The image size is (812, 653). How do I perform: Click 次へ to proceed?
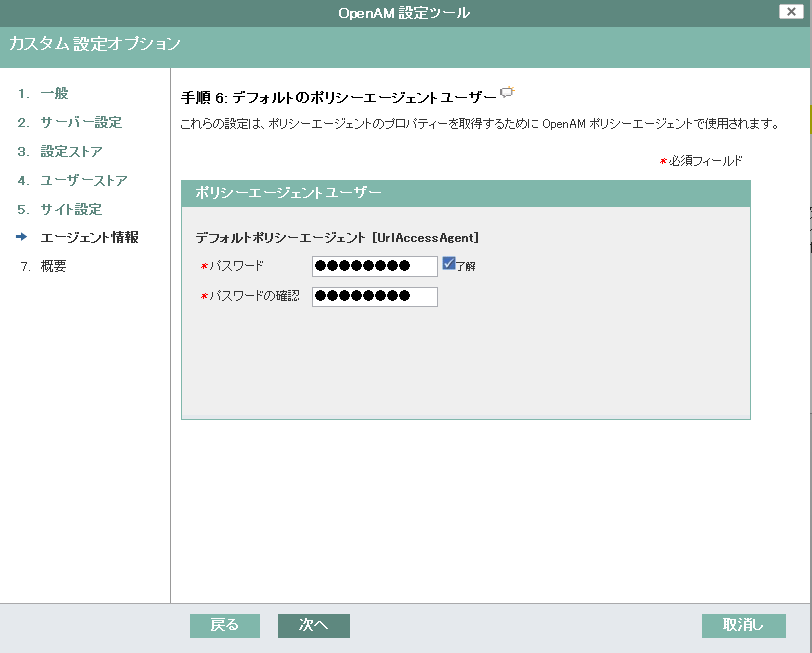point(313,625)
